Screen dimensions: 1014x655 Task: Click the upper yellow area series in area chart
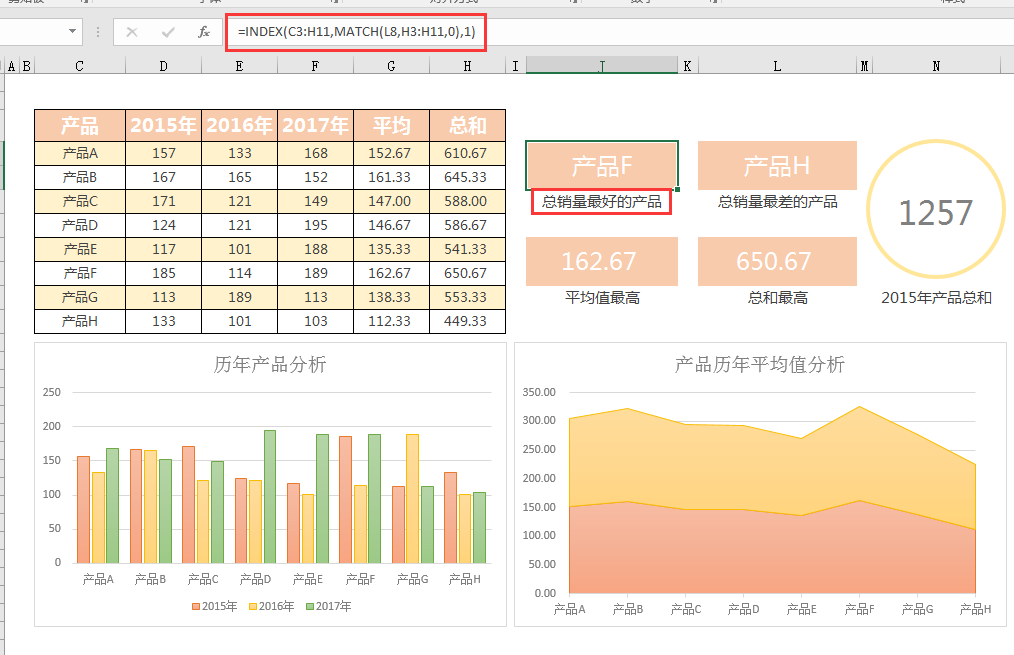772,466
